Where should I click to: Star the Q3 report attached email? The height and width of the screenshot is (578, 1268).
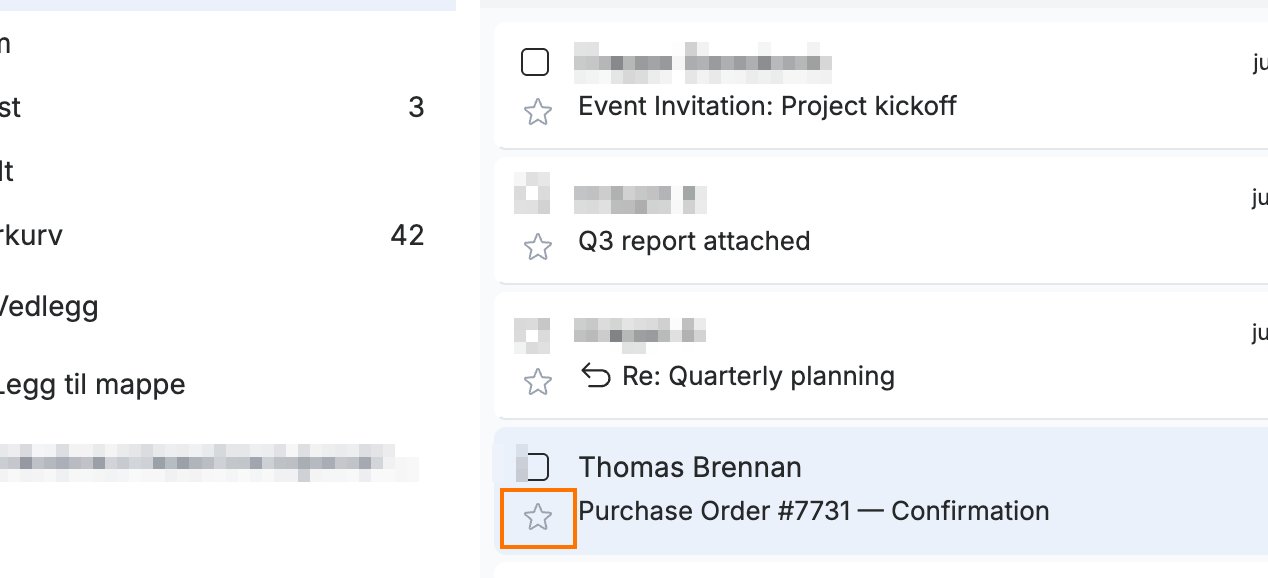538,246
